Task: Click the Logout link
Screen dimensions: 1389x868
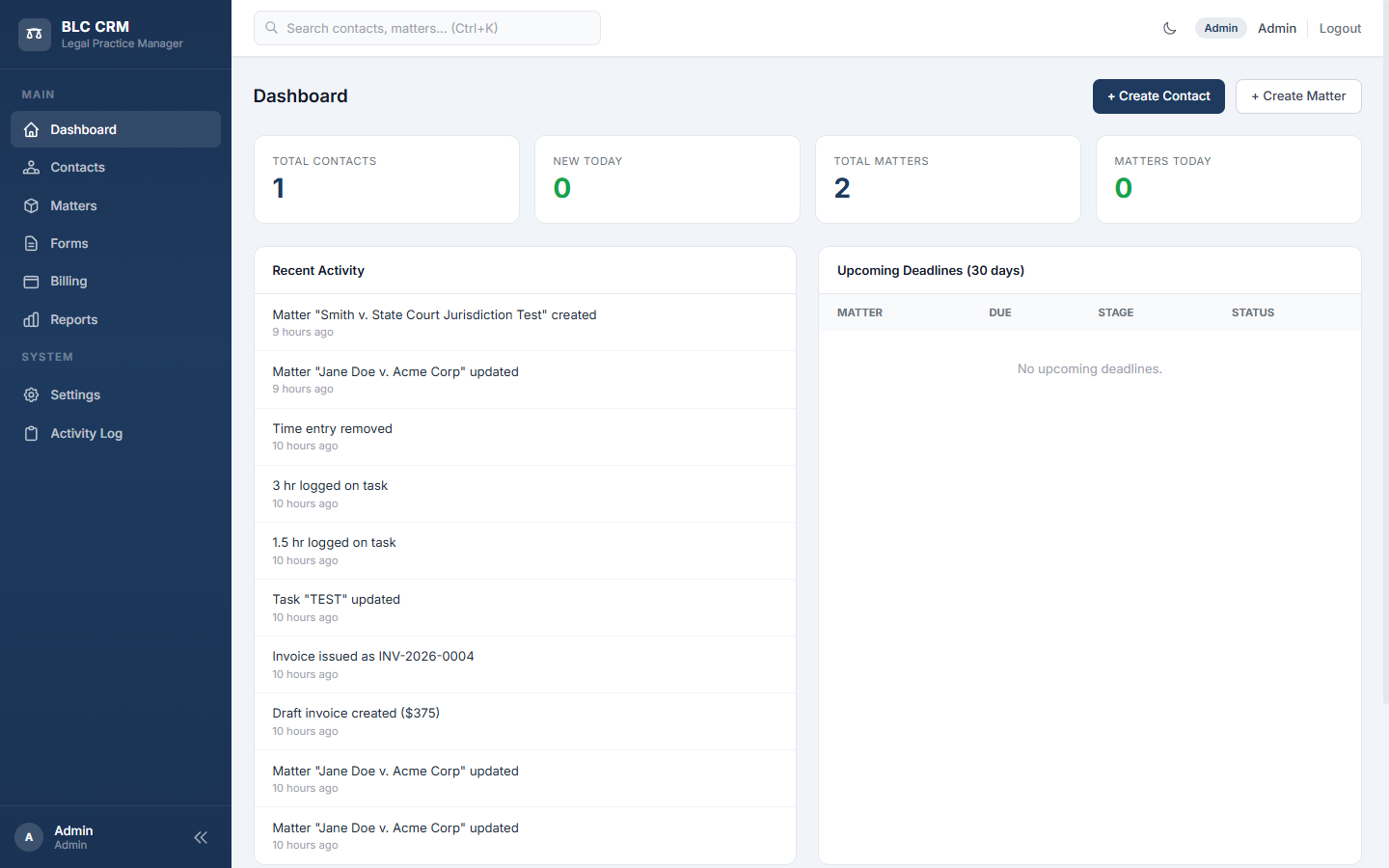Action: 1340,28
